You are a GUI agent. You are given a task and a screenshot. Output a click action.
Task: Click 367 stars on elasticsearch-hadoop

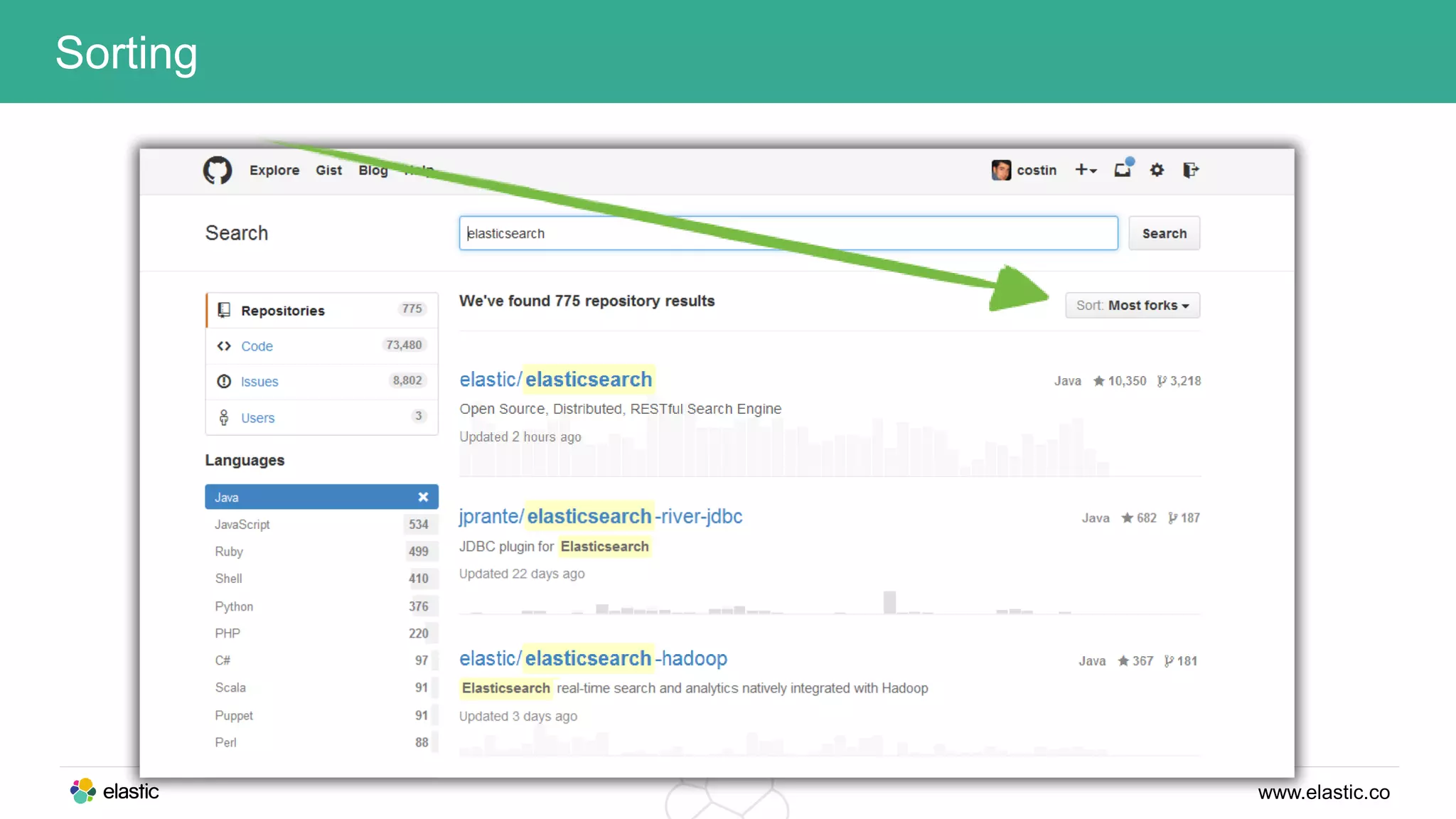[1135, 661]
